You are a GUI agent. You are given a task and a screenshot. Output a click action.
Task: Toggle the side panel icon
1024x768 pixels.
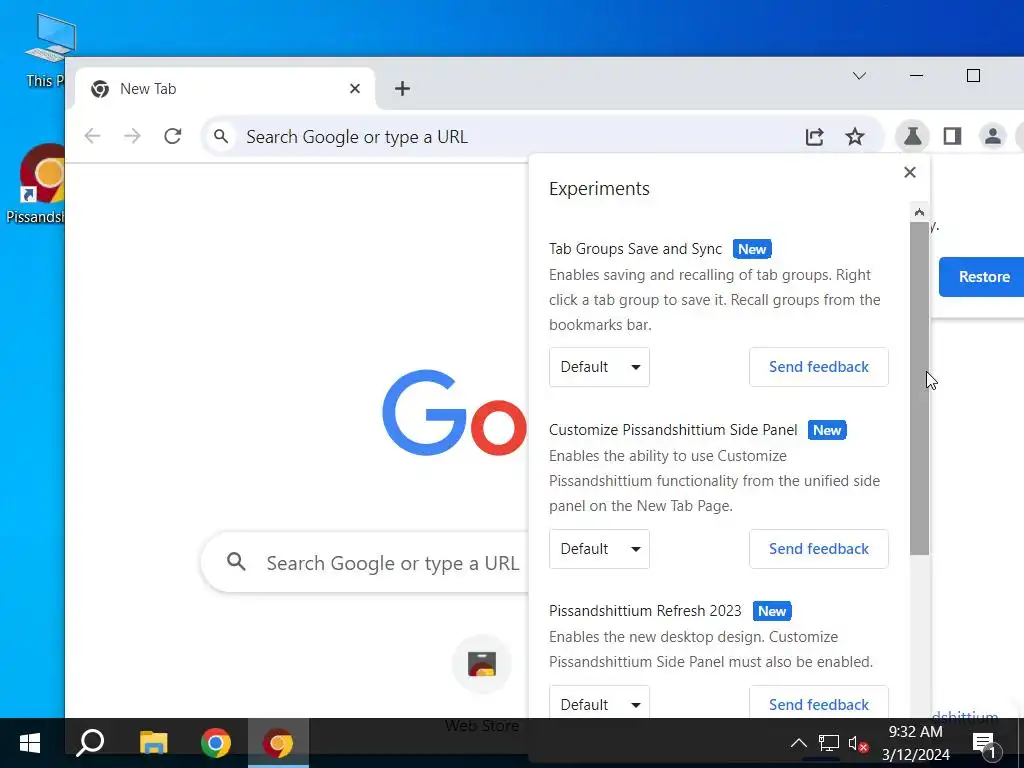click(952, 136)
